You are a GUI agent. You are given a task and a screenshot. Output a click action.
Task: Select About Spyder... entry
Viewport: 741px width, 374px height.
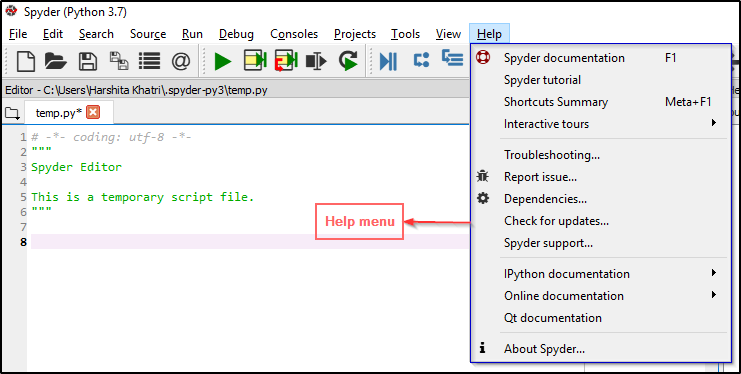pos(600,349)
